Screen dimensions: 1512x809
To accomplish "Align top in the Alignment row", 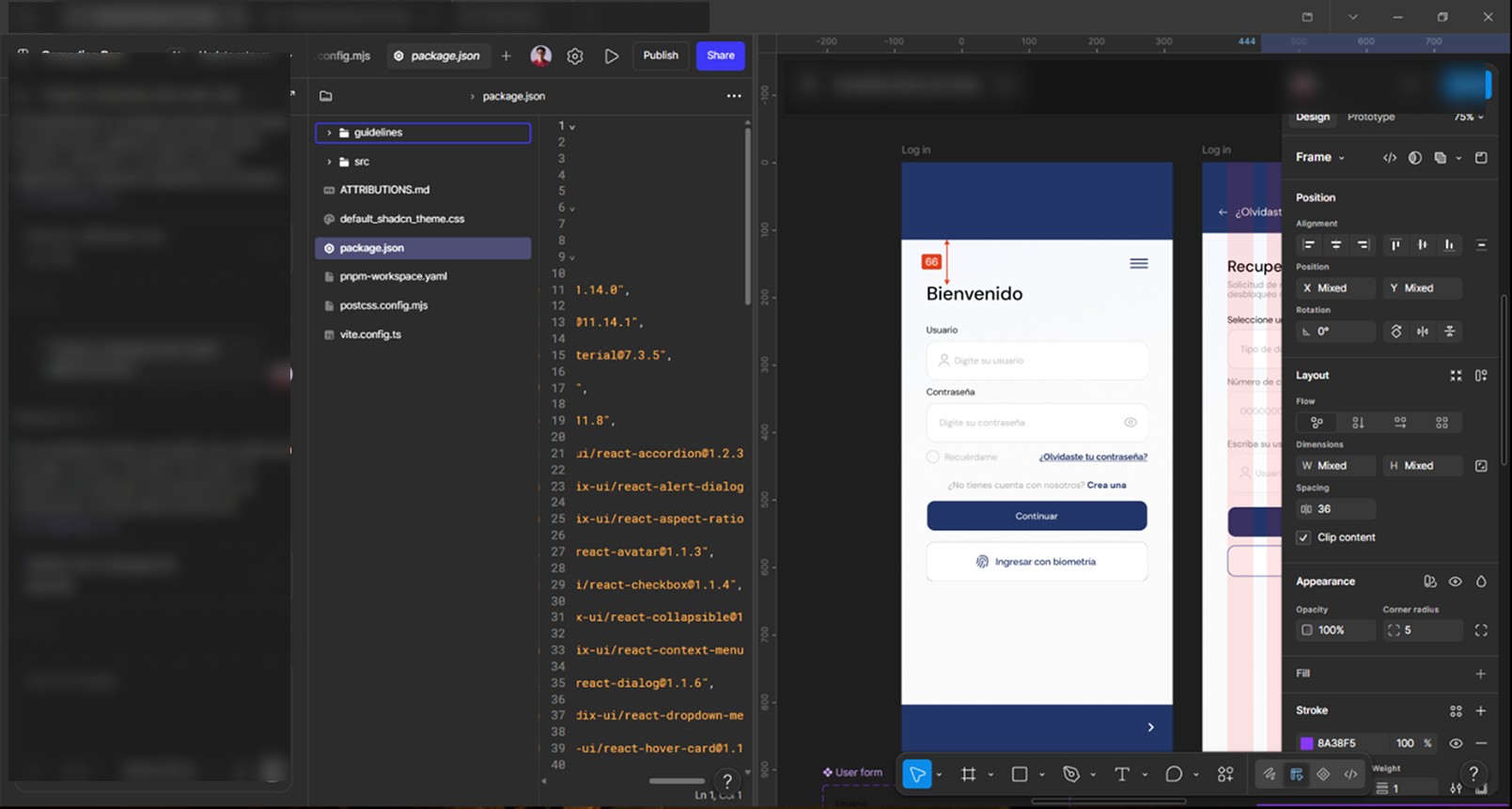I will click(x=1395, y=245).
